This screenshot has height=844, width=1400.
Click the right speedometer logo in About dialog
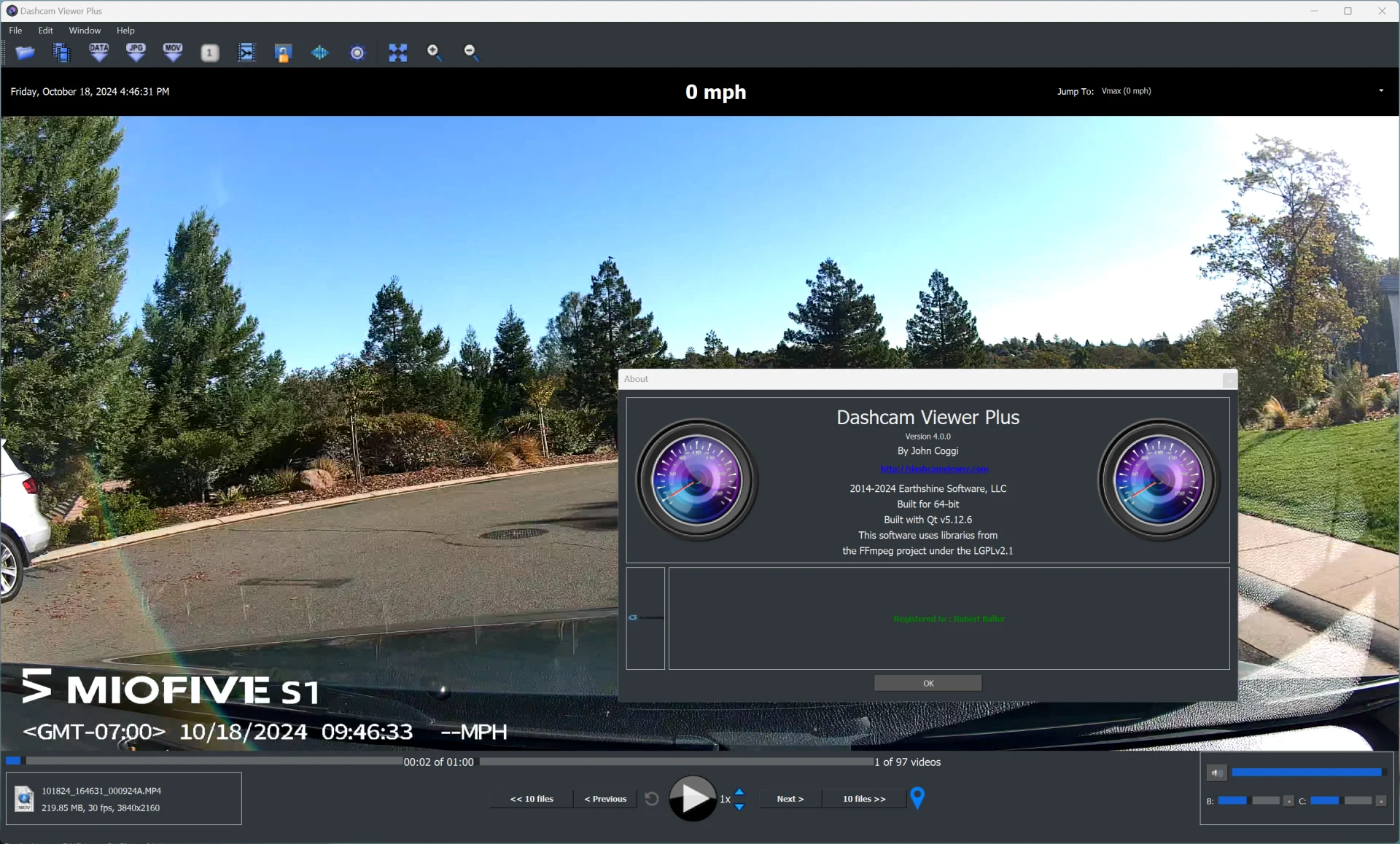1159,480
